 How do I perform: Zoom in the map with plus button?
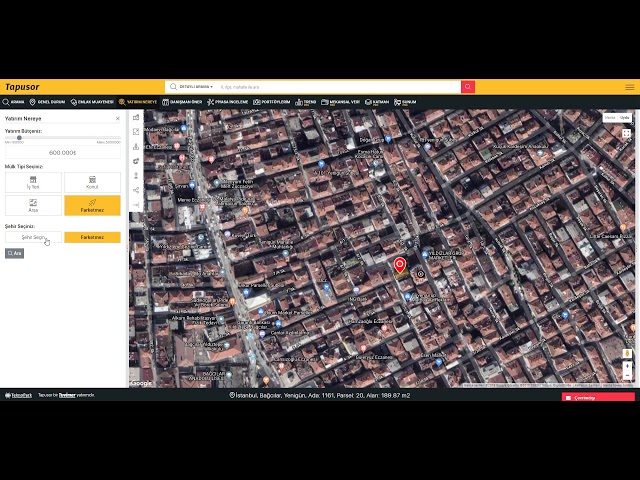tap(627, 366)
